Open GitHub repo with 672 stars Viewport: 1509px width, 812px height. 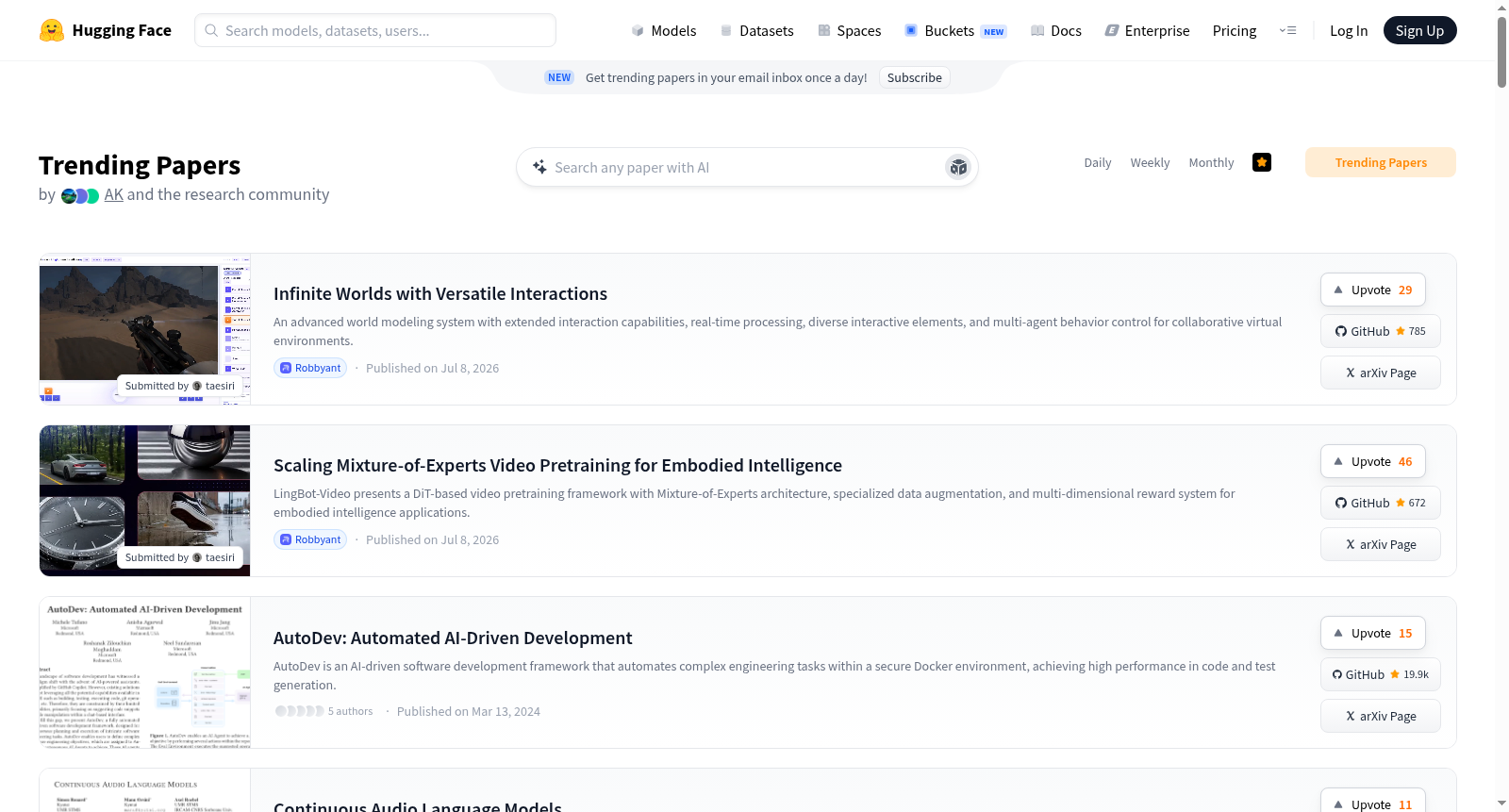coord(1381,503)
